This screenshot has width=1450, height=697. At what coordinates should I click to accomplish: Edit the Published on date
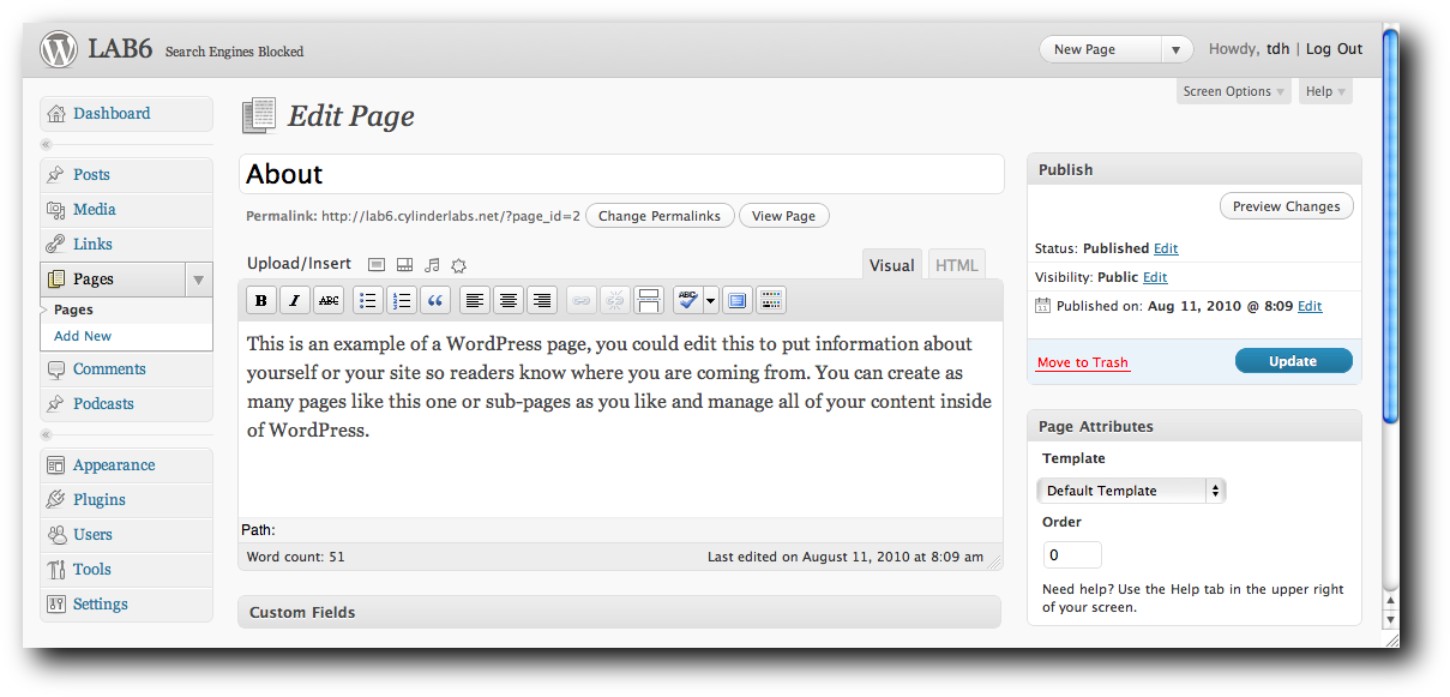tap(1310, 306)
